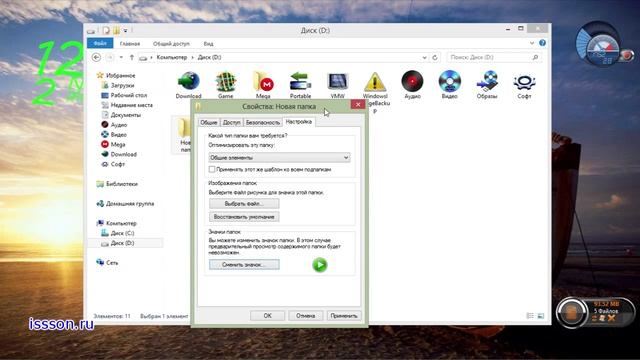Image resolution: width=640 pixels, height=360 pixels.
Task: Select Библиотеки in the navigation pane
Action: pos(122,184)
